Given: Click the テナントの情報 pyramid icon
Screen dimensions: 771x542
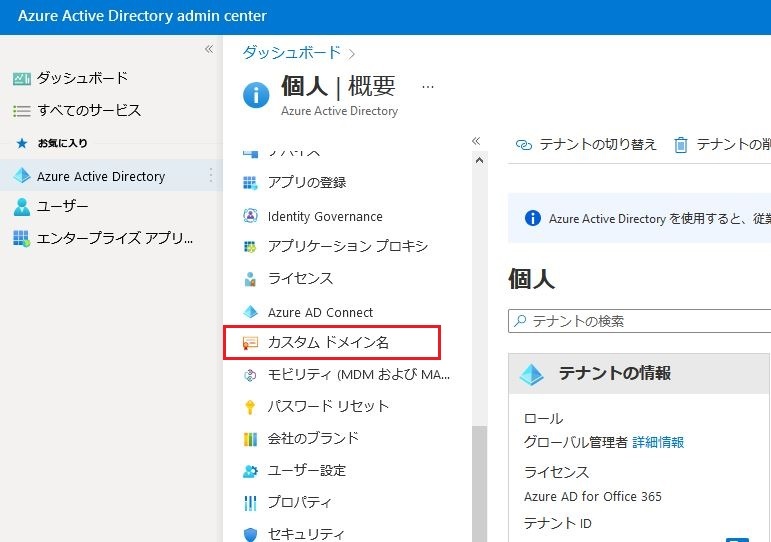Looking at the screenshot, I should click(532, 374).
